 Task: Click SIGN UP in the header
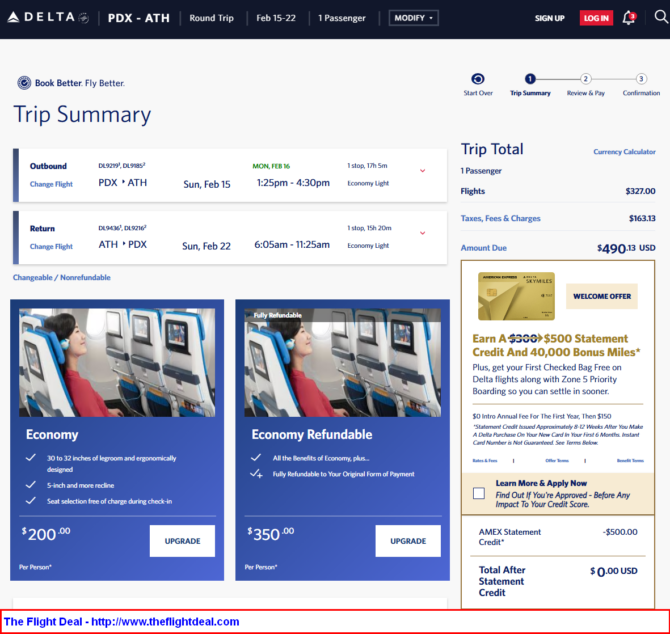pos(549,18)
